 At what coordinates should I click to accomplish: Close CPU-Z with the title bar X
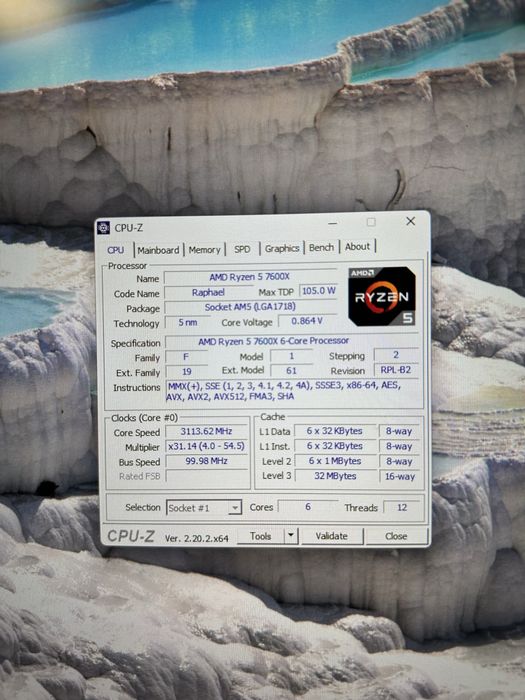pyautogui.click(x=411, y=221)
